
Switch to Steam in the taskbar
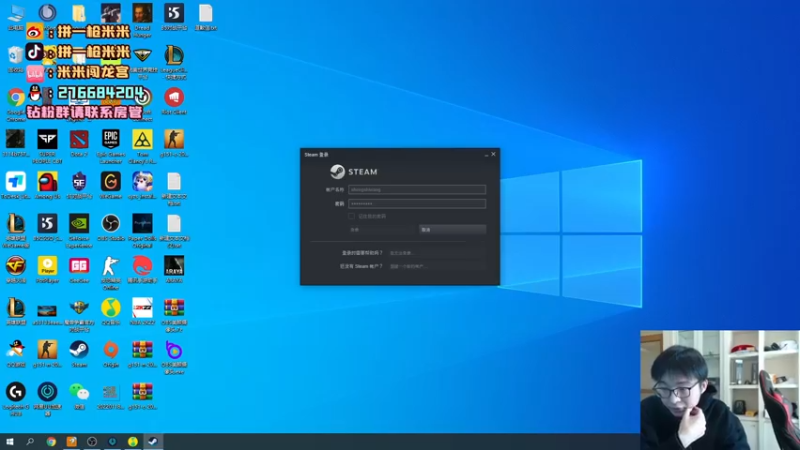pos(153,442)
